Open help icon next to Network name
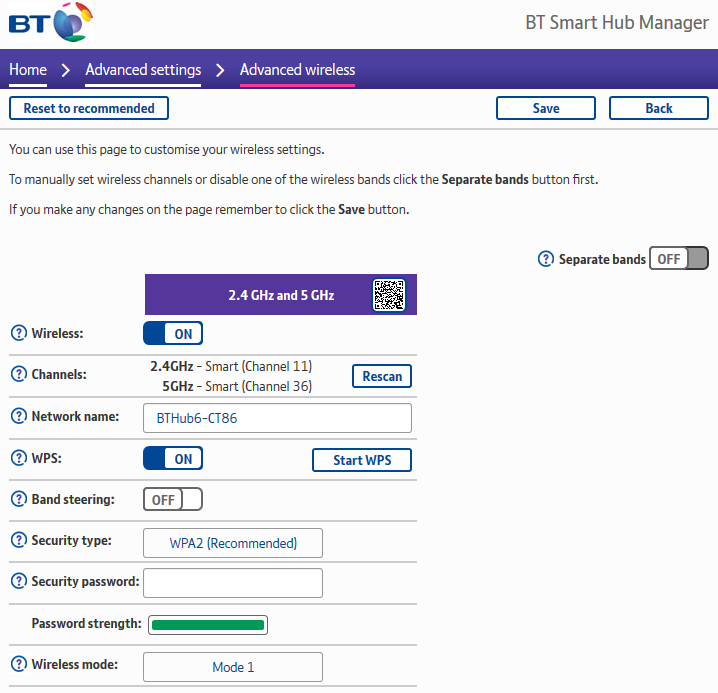This screenshot has width=718, height=693. (x=19, y=416)
